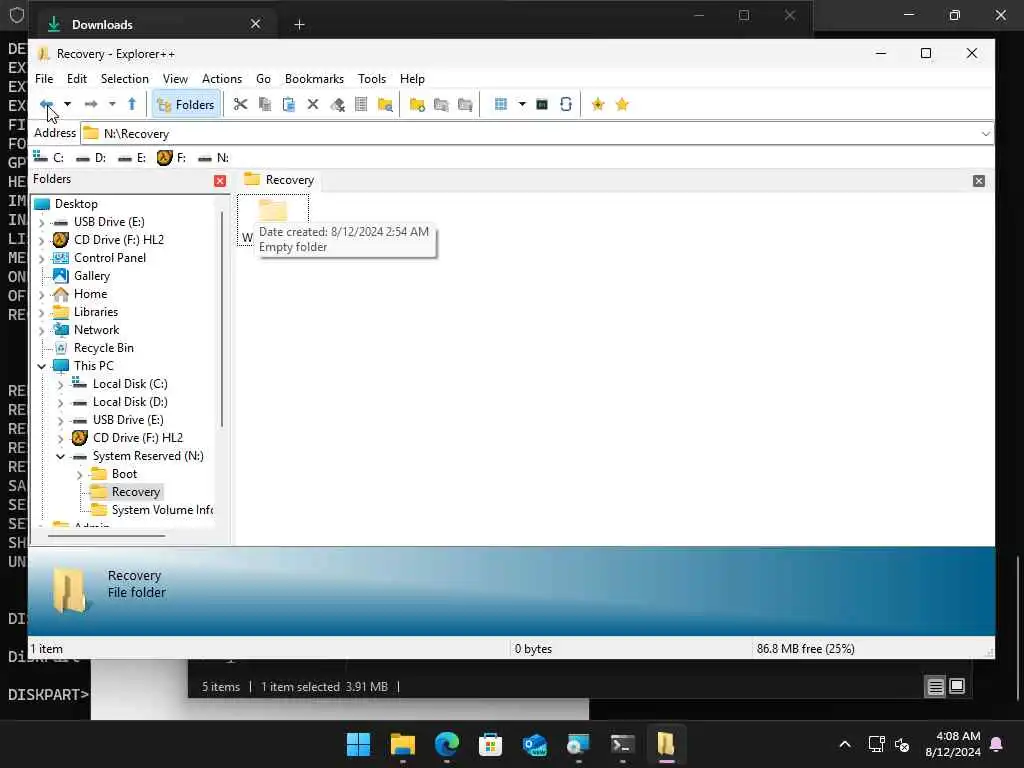The height and width of the screenshot is (768, 1024).
Task: Select the Recovery tab
Action: tap(280, 180)
